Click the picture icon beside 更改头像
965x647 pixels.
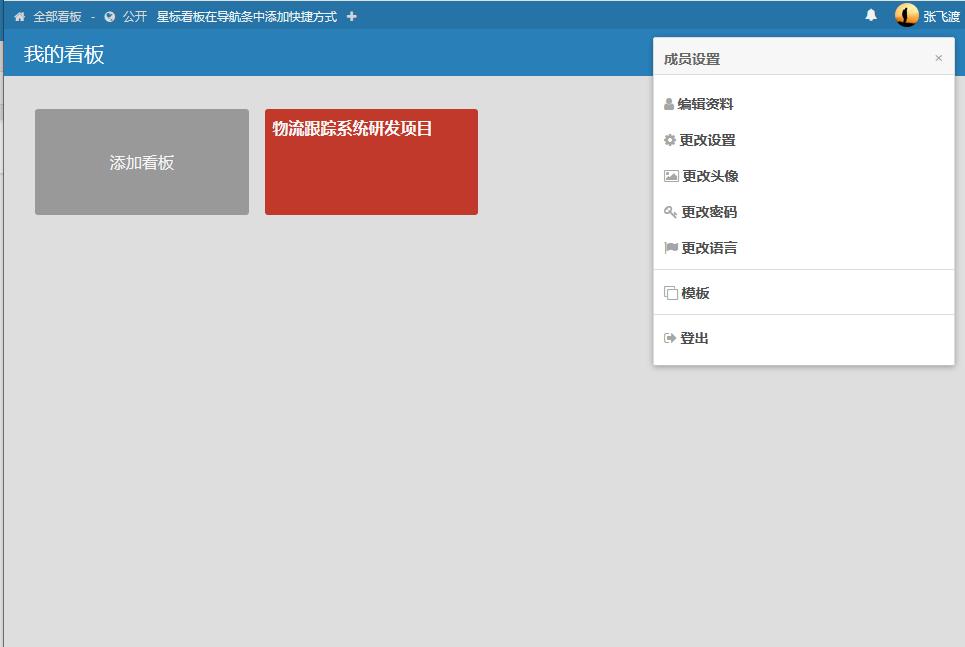coord(671,176)
